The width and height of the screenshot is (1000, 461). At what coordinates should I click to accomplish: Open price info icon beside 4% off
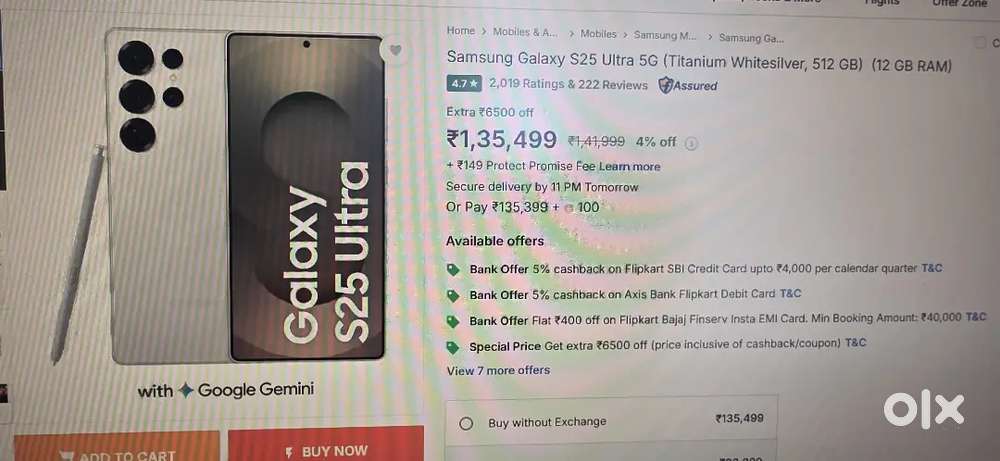(691, 143)
